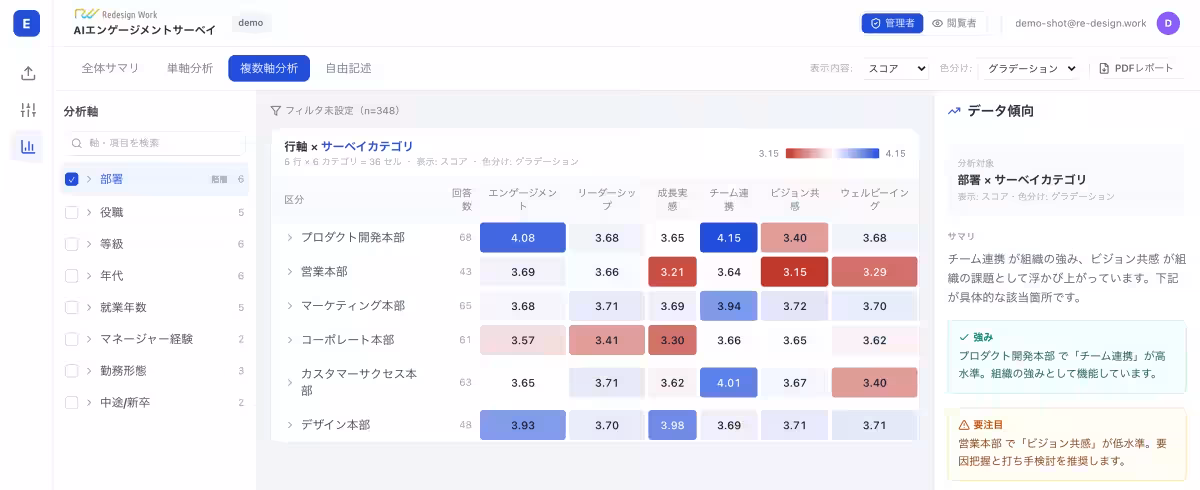
Task: Click the checkmark icon beside 強み
Action: [x=964, y=337]
